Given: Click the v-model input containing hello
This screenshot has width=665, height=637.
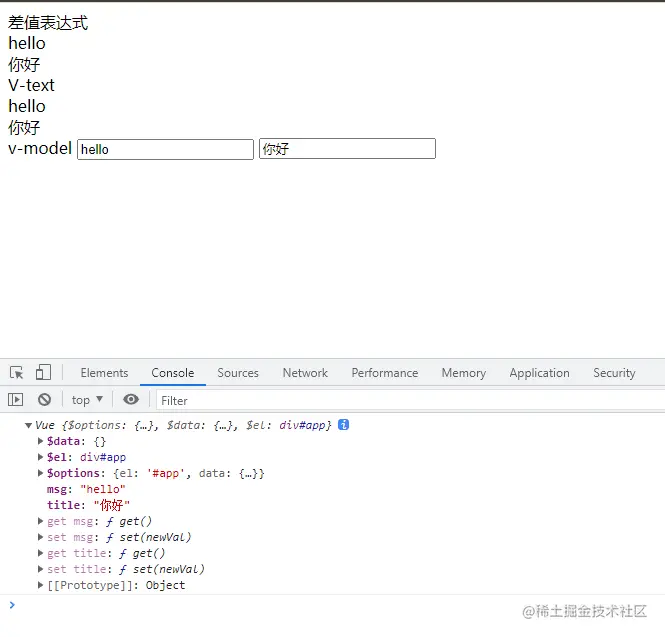Looking at the screenshot, I should (165, 149).
